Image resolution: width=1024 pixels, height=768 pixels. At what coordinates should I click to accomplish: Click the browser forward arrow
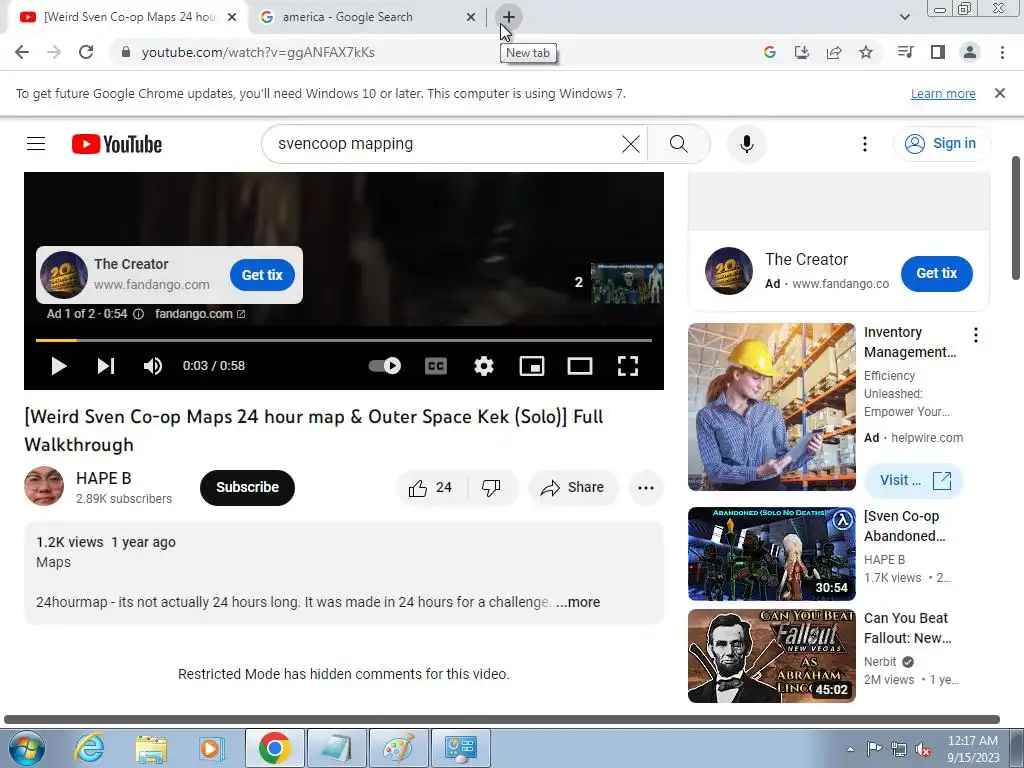point(54,52)
